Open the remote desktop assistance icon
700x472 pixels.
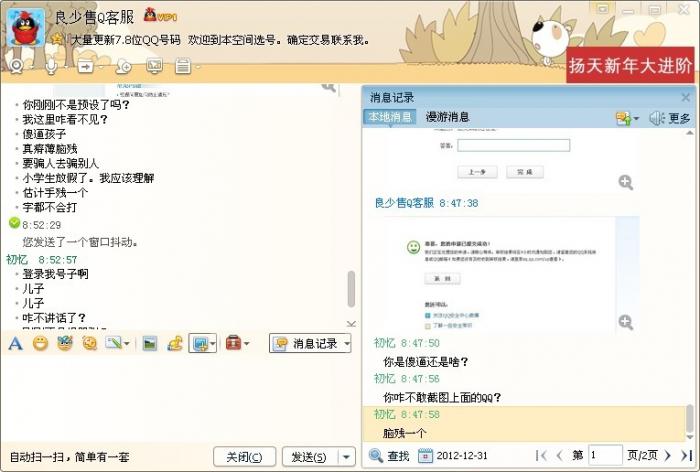(x=154, y=67)
